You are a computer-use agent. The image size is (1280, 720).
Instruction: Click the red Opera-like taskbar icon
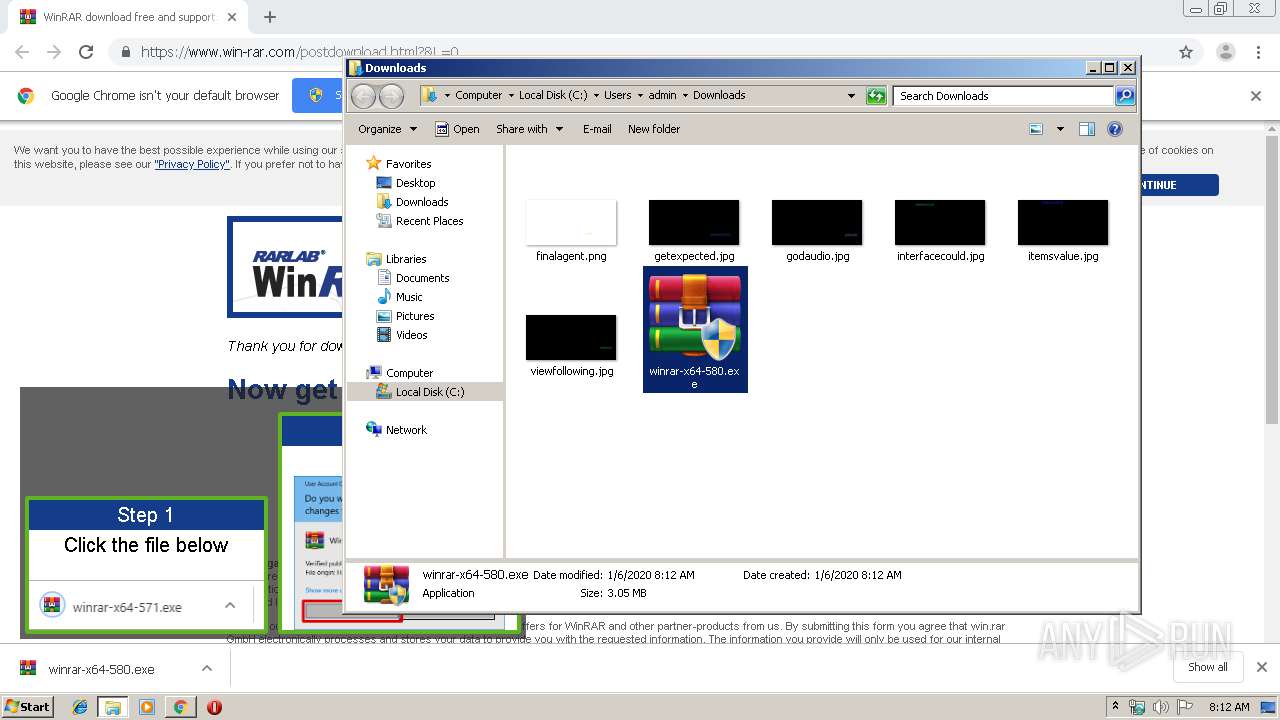coord(214,707)
